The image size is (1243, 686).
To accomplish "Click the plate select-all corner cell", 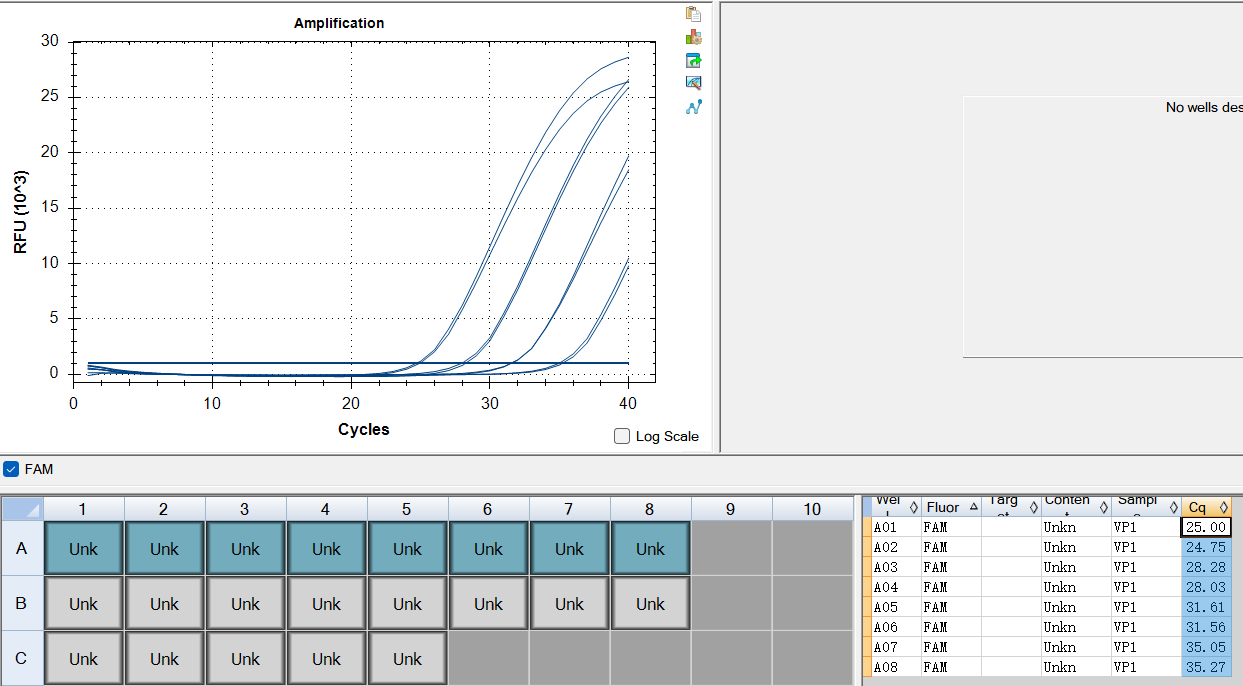I will click(23, 509).
